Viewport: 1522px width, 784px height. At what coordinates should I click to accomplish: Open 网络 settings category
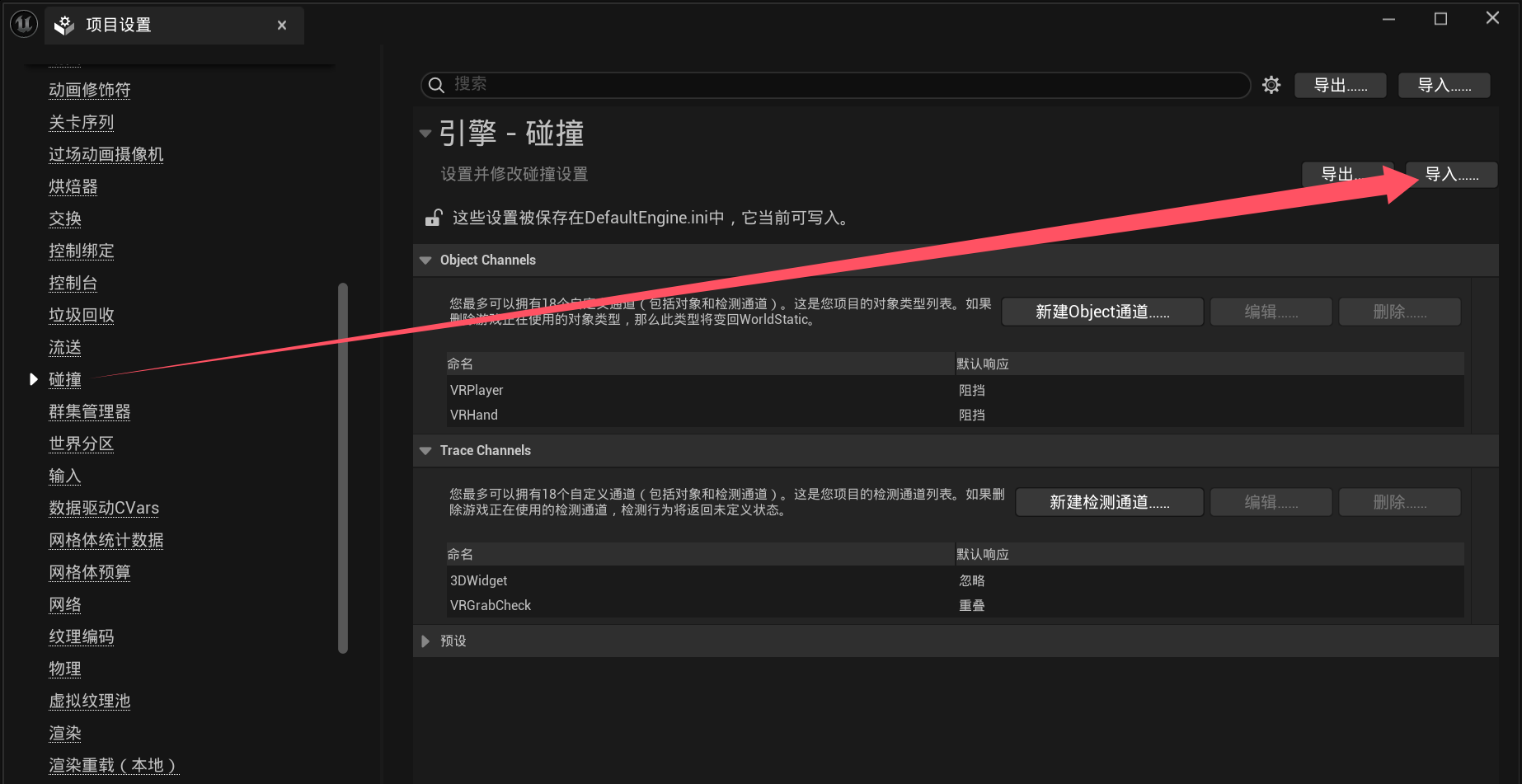[65, 604]
